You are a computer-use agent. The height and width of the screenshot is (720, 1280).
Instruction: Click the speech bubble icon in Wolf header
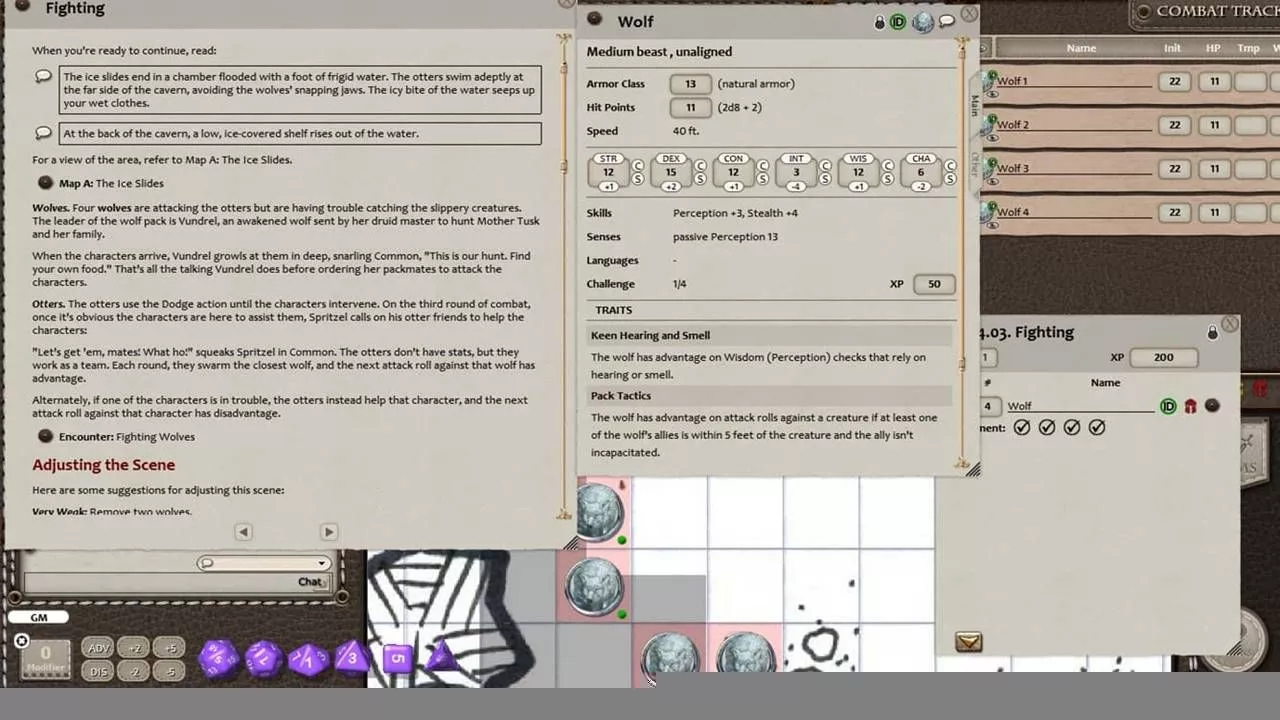[x=947, y=21]
